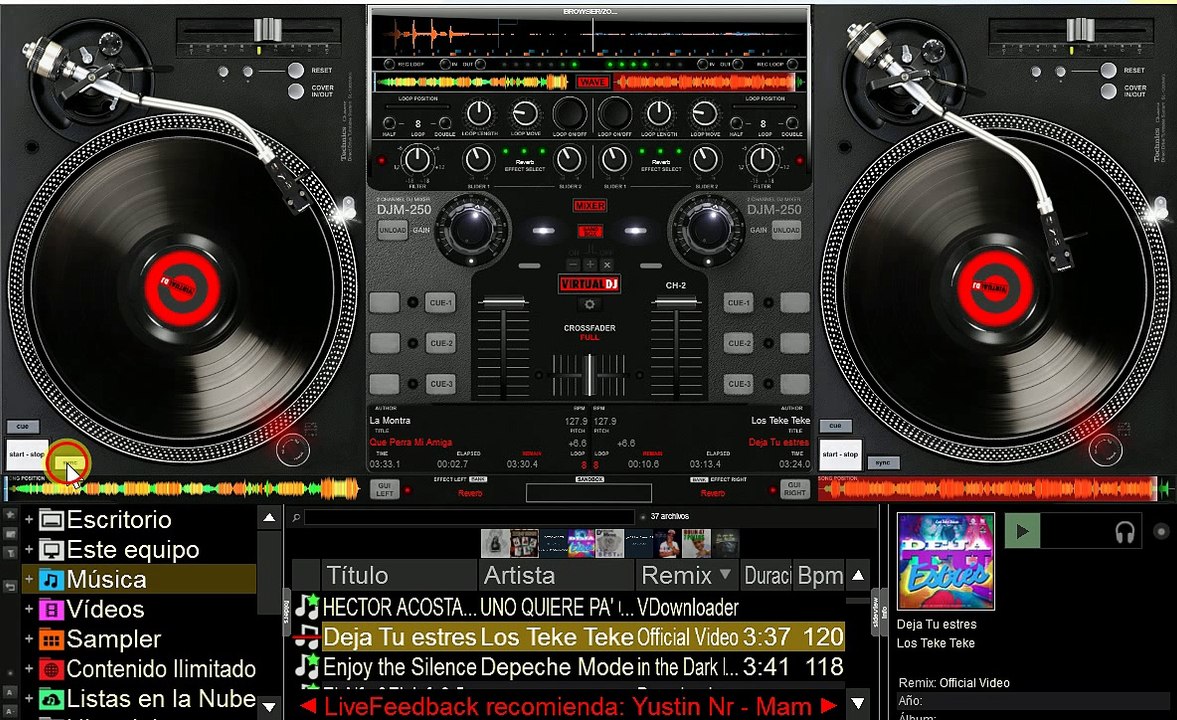Click the GUI LEFT button

tap(384, 490)
